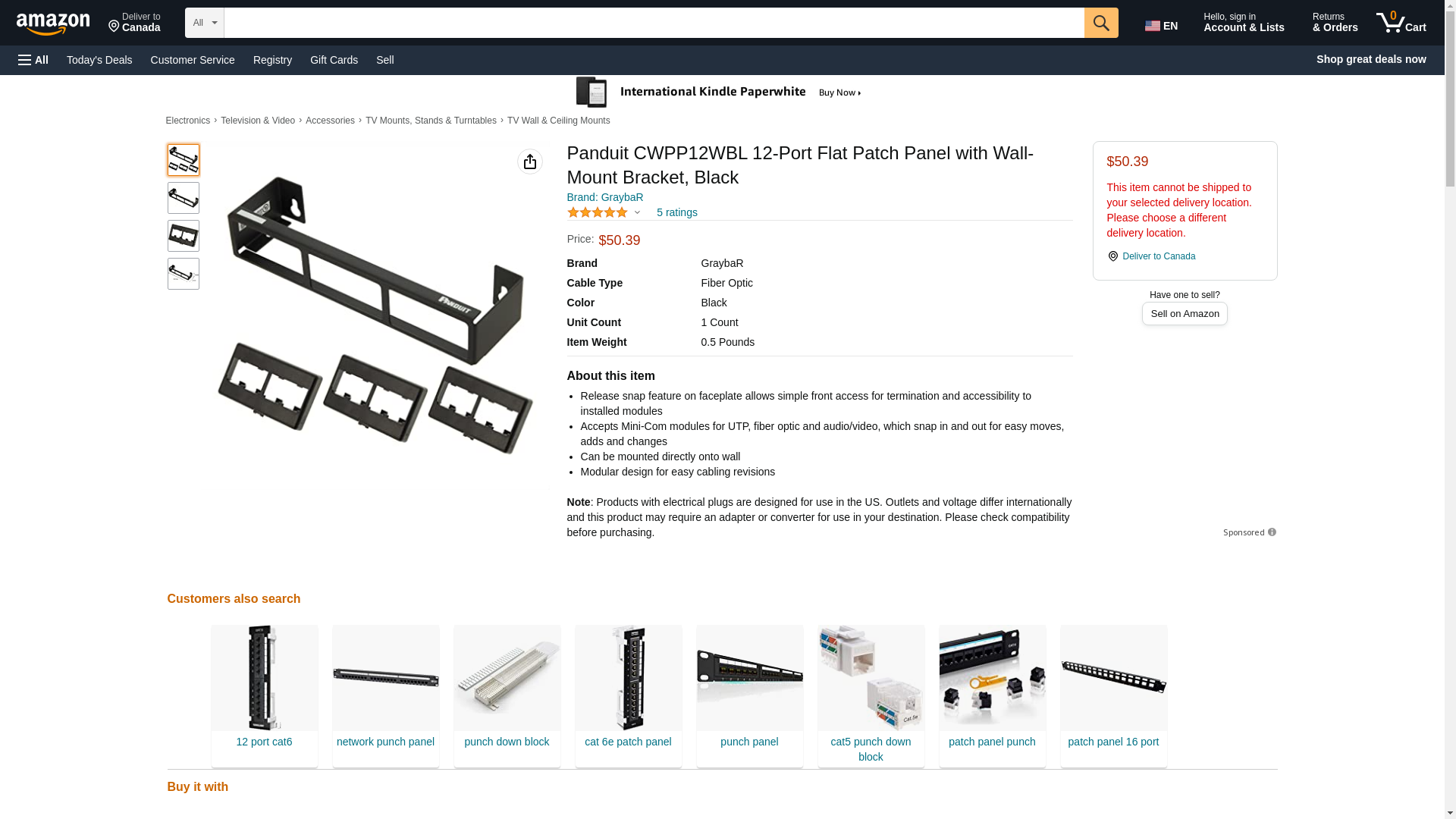Click the Sell on Amazon button
Viewport: 1456px width, 819px height.
[x=1185, y=314]
